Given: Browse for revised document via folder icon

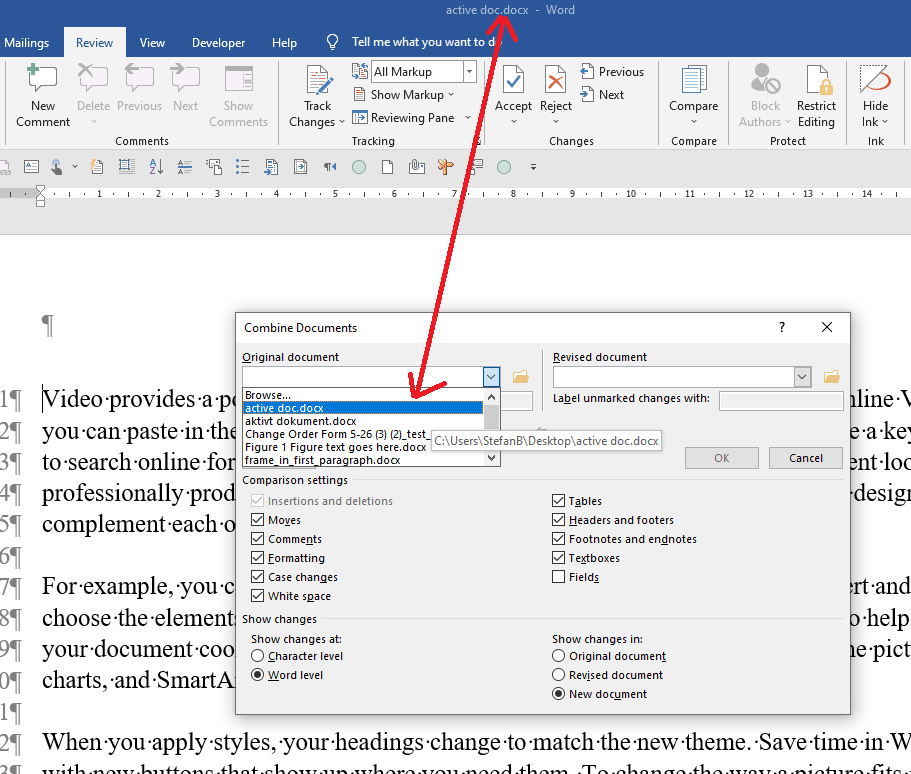Looking at the screenshot, I should point(831,377).
